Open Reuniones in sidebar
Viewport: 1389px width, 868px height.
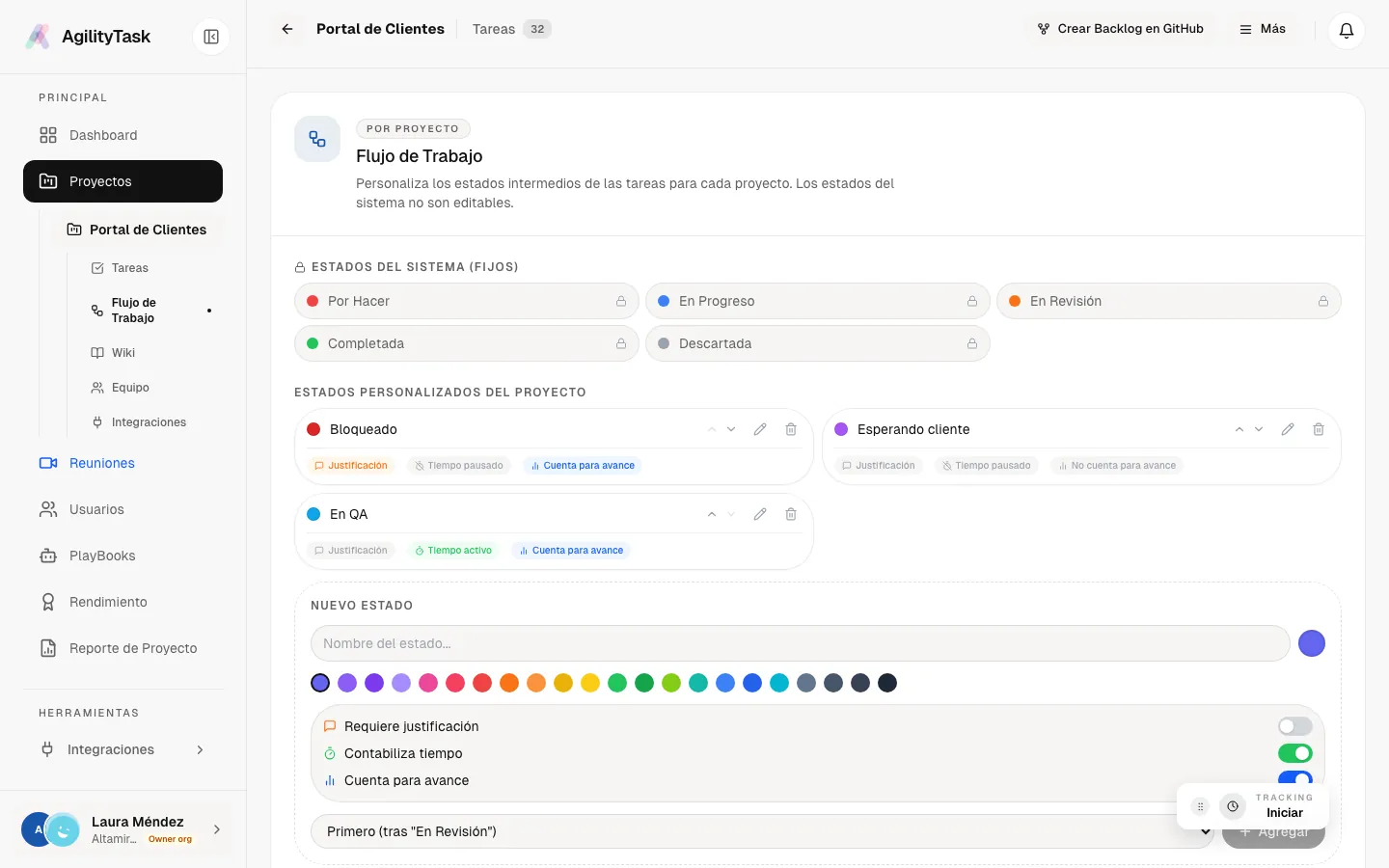pos(123,463)
